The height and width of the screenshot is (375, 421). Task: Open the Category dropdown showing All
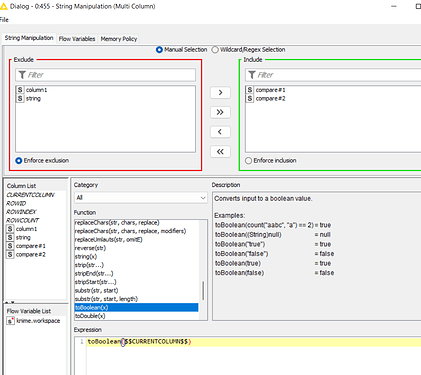pyautogui.click(x=141, y=198)
